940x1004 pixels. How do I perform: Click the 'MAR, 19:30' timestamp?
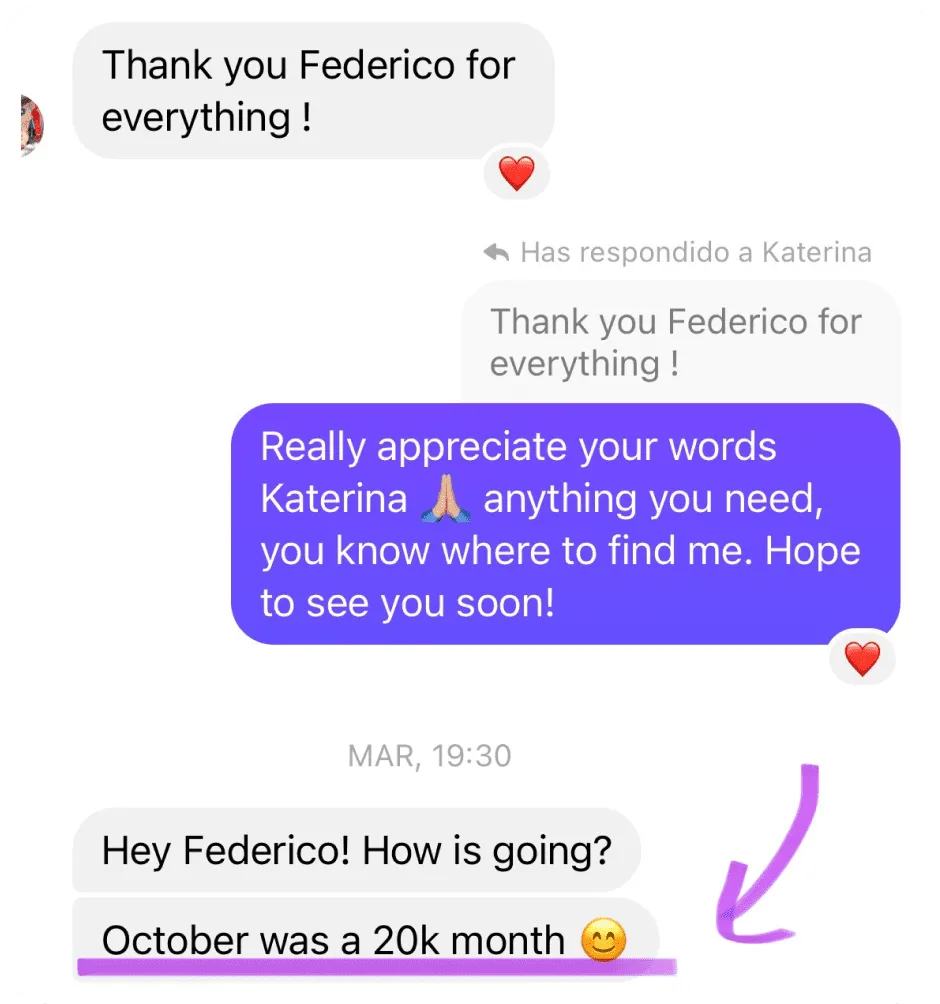tap(429, 756)
